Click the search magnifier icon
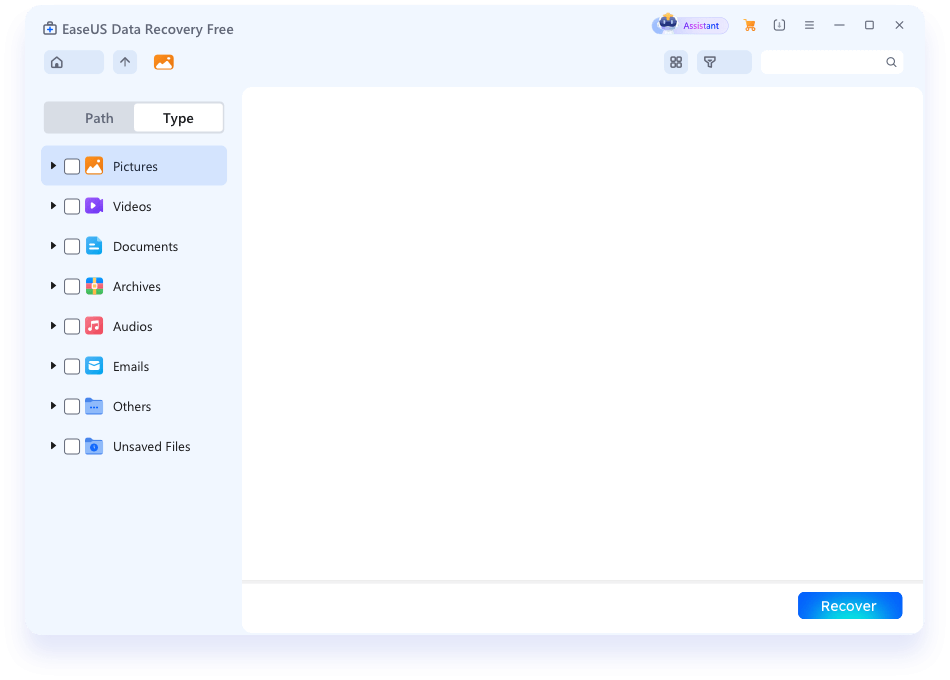This screenshot has height=680, width=950. tap(891, 62)
